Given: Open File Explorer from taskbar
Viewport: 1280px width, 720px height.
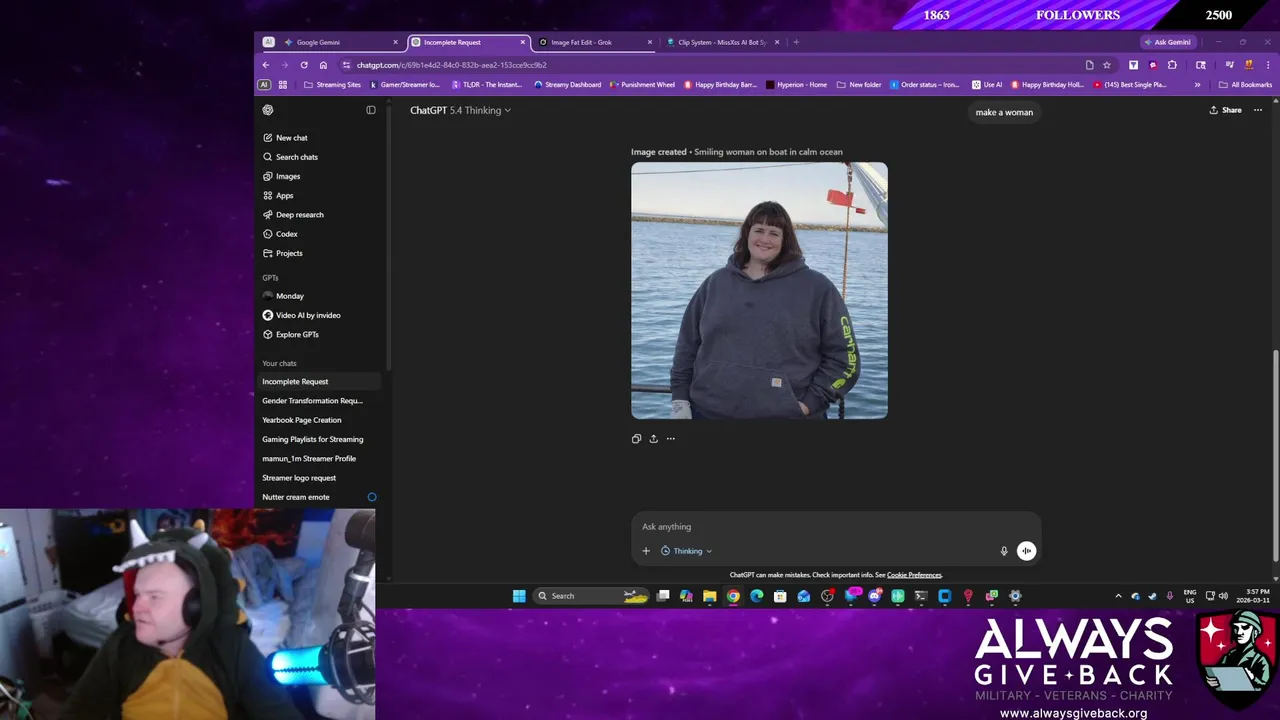Looking at the screenshot, I should (x=709, y=596).
